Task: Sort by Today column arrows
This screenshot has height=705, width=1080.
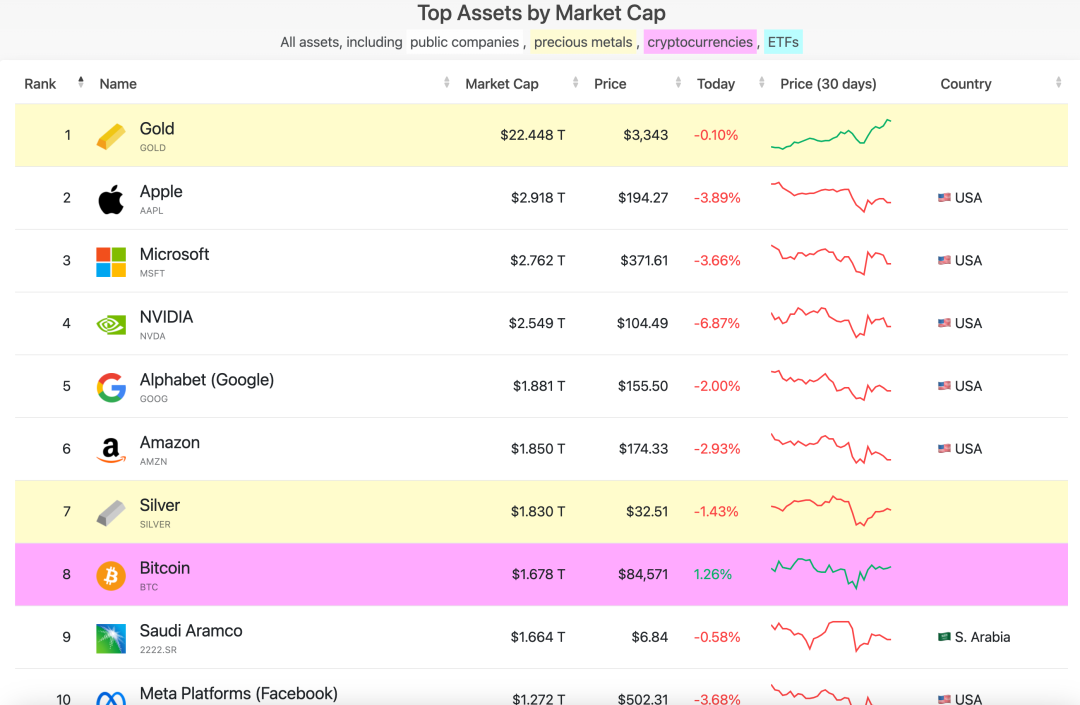Action: 761,83
